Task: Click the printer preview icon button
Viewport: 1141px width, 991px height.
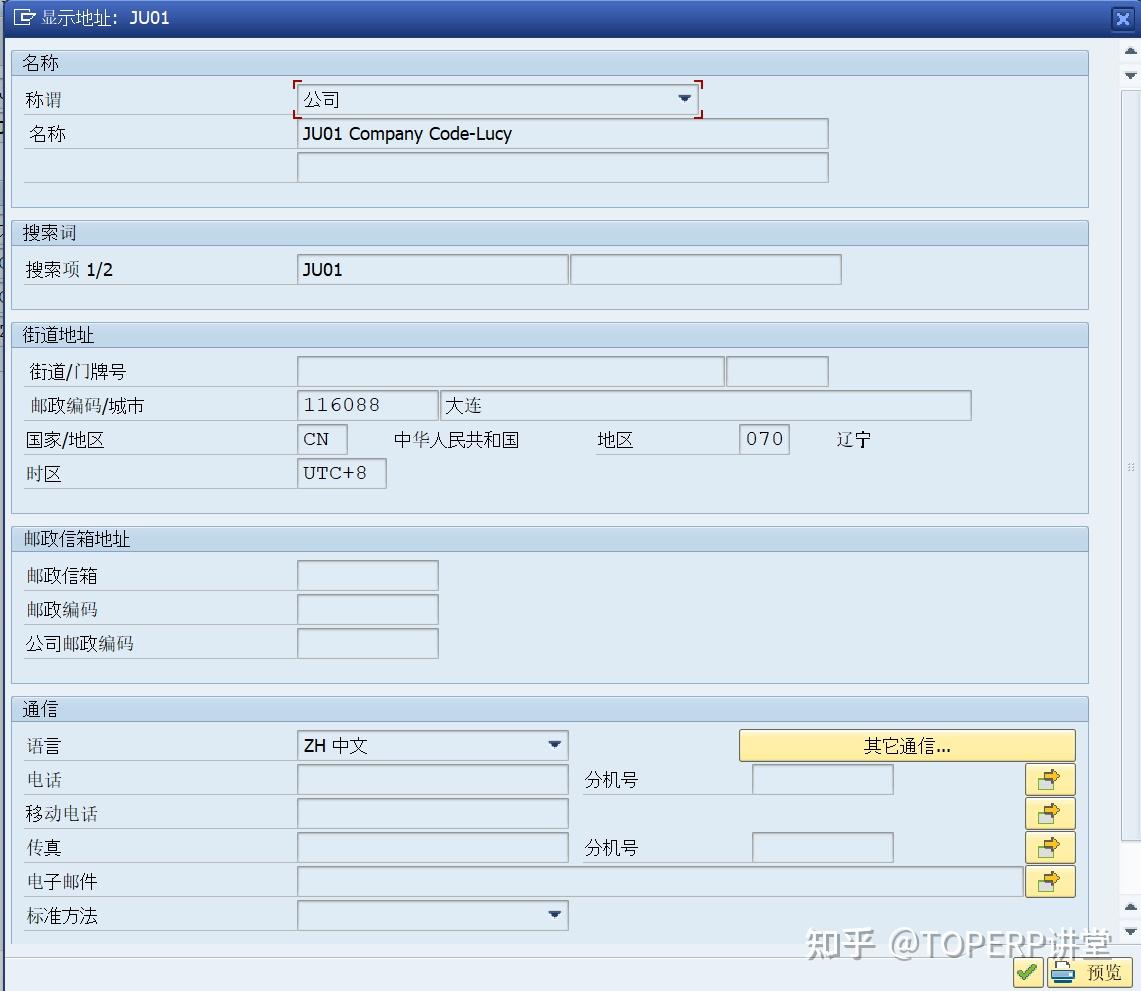Action: (1062, 972)
